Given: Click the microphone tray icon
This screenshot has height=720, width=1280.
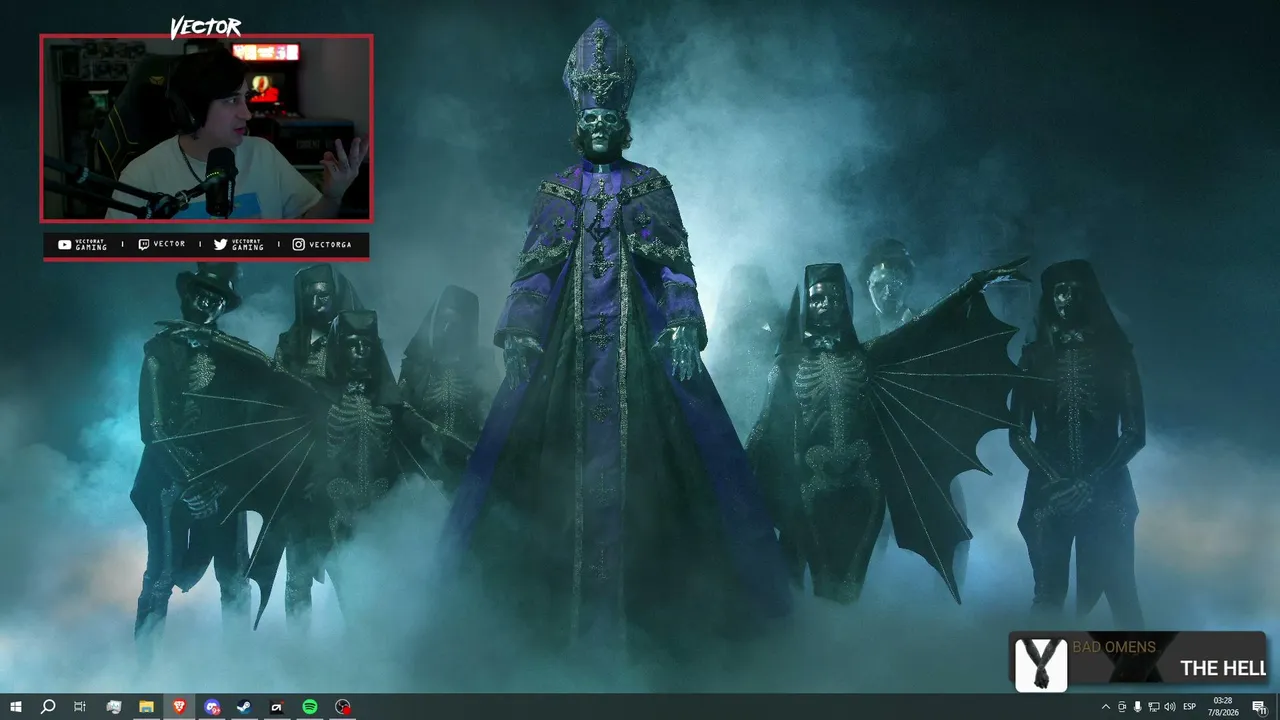Looking at the screenshot, I should [1138, 707].
